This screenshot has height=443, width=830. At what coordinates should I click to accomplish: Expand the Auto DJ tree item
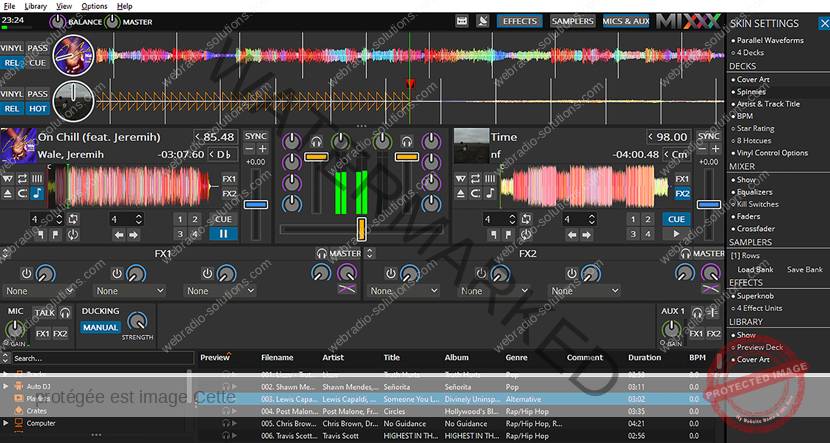7,386
